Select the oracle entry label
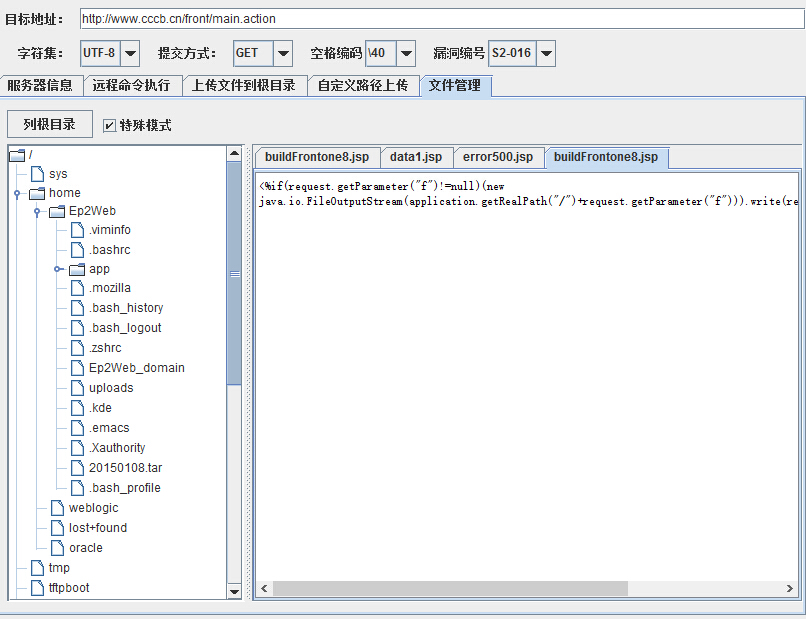This screenshot has height=619, width=806. tap(86, 548)
